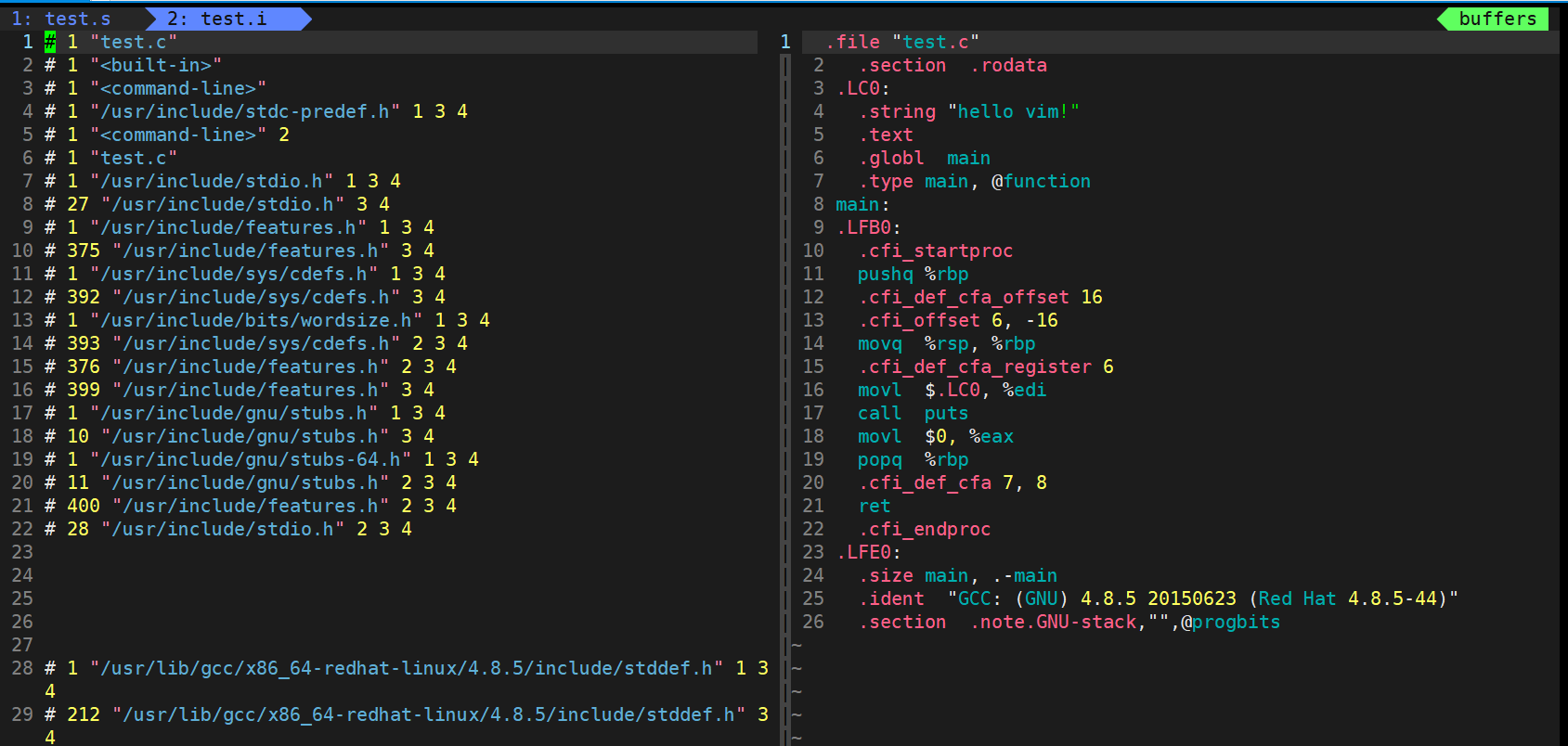Click '# 400' features.h line
Screen dimensions: 1568x746
[x=251, y=506]
